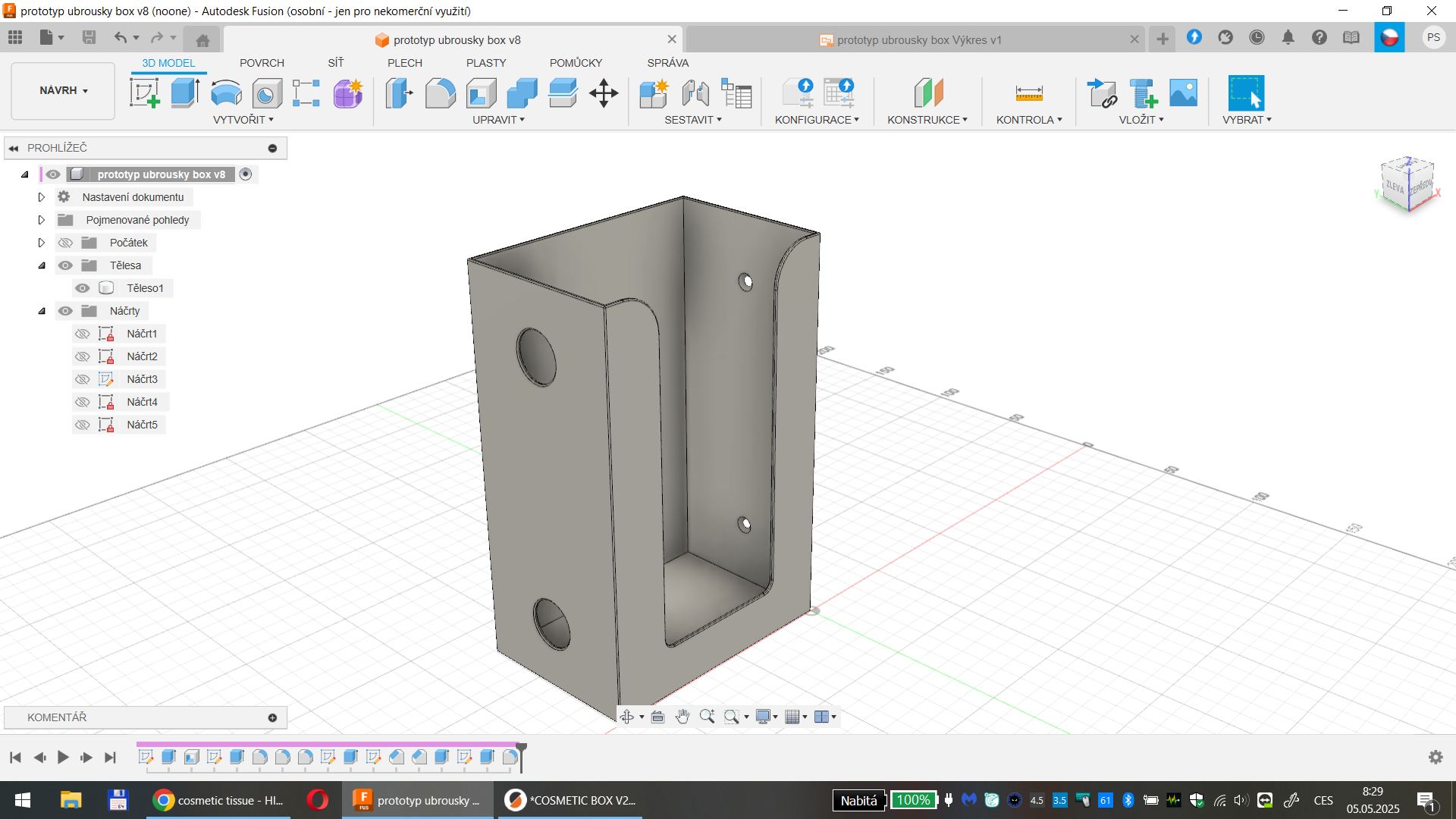
Task: Select the New Component tool
Action: pos(654,93)
